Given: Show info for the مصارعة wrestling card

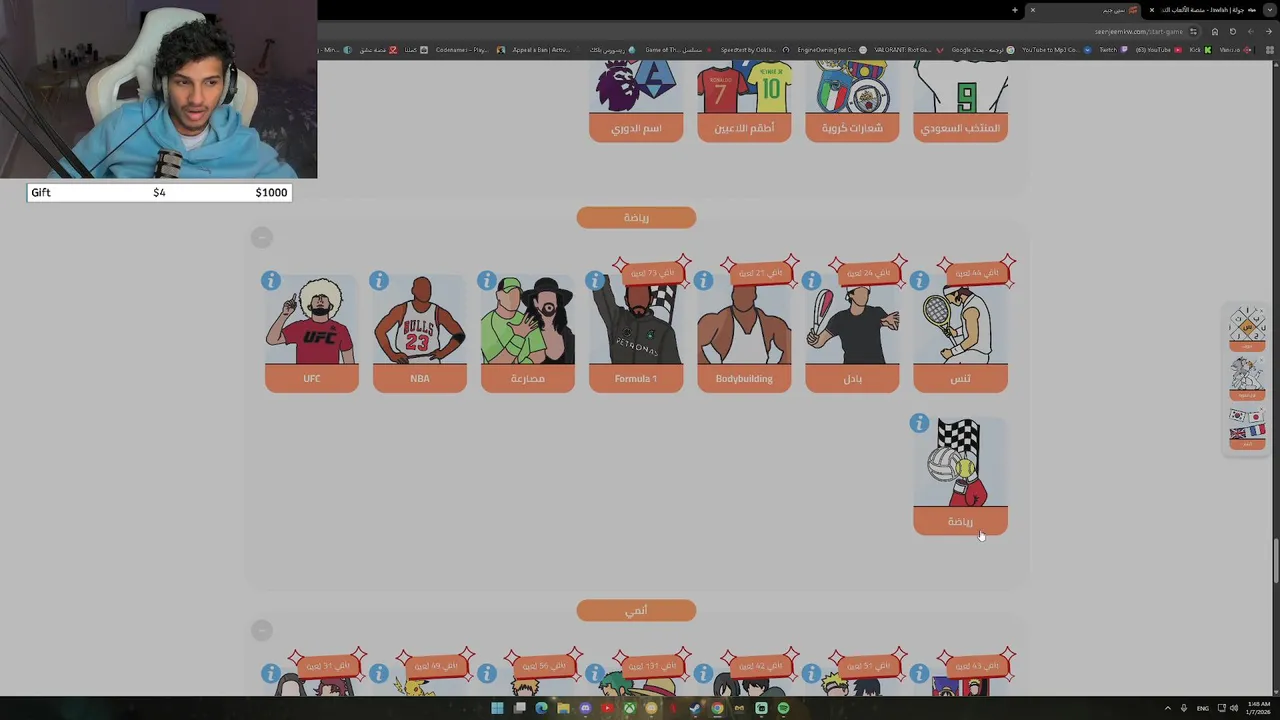Looking at the screenshot, I should tap(487, 281).
